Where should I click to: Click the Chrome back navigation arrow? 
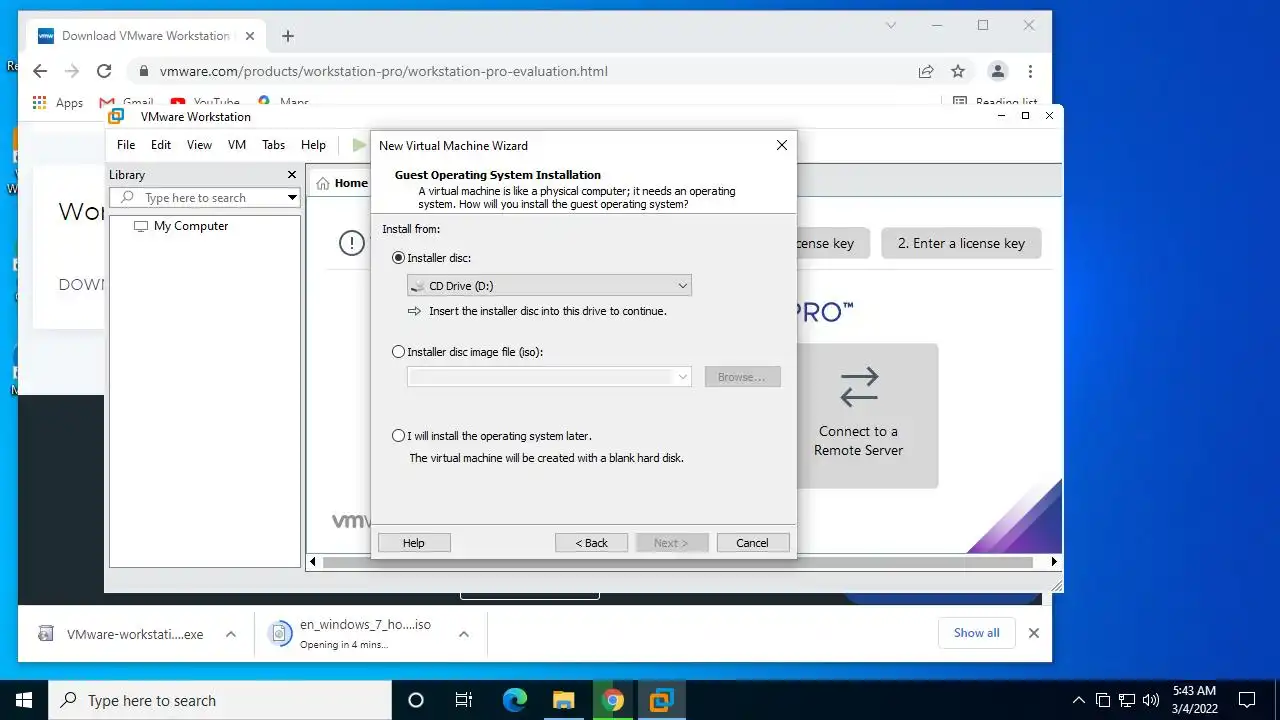coord(39,71)
